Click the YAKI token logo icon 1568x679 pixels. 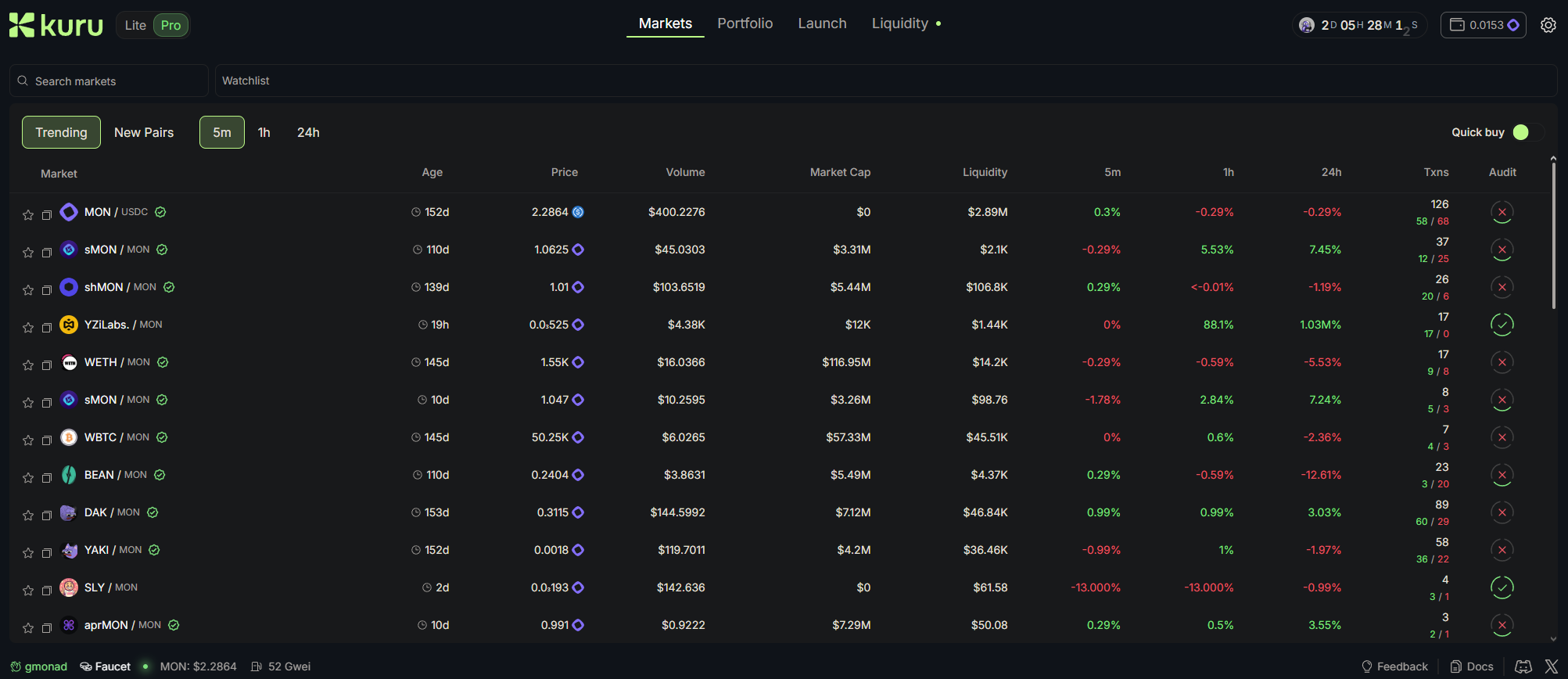[x=69, y=550]
